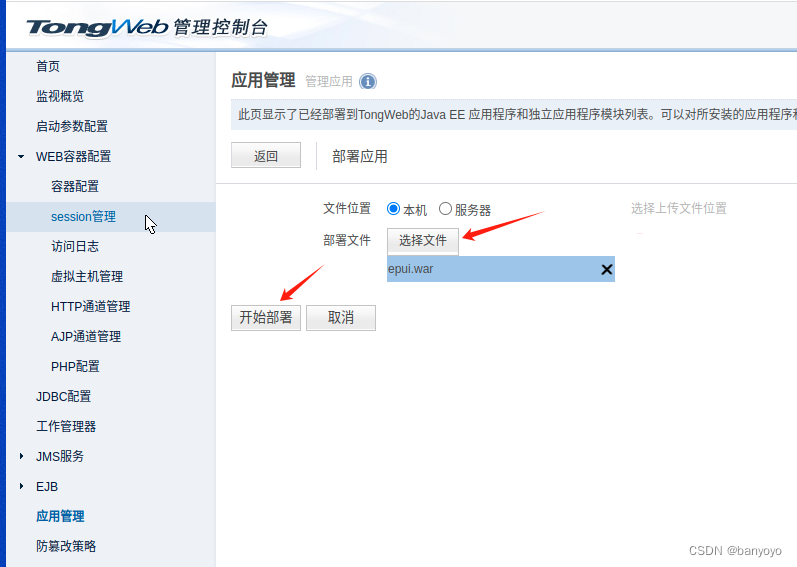Open 容器配置 submenu item
The width and height of the screenshot is (797, 567).
[x=75, y=186]
